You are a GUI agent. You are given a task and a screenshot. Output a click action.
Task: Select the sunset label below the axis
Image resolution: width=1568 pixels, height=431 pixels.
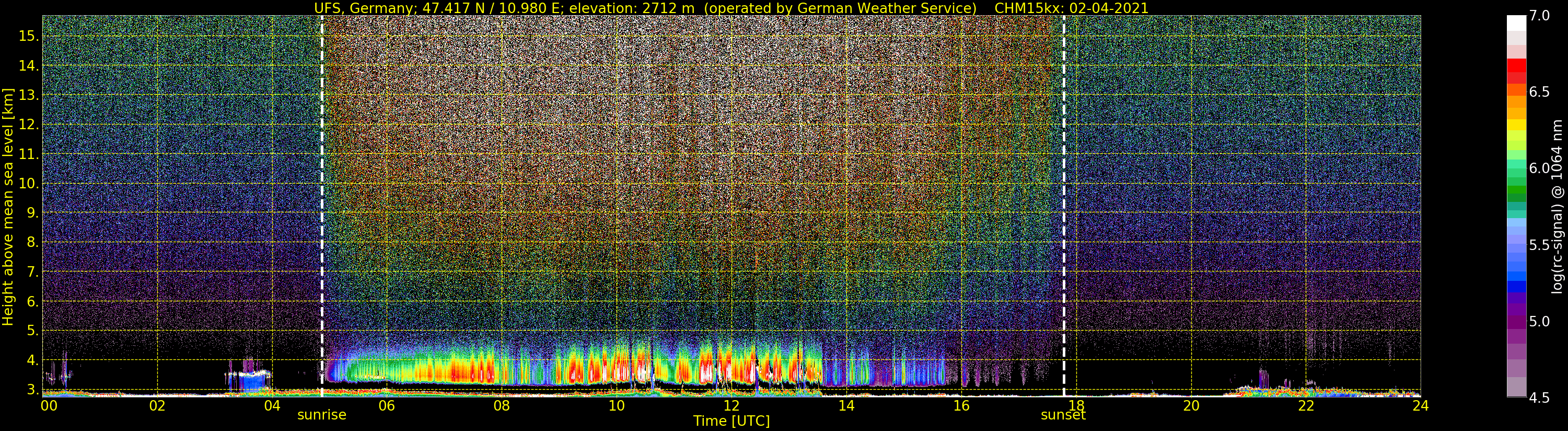tap(1063, 416)
